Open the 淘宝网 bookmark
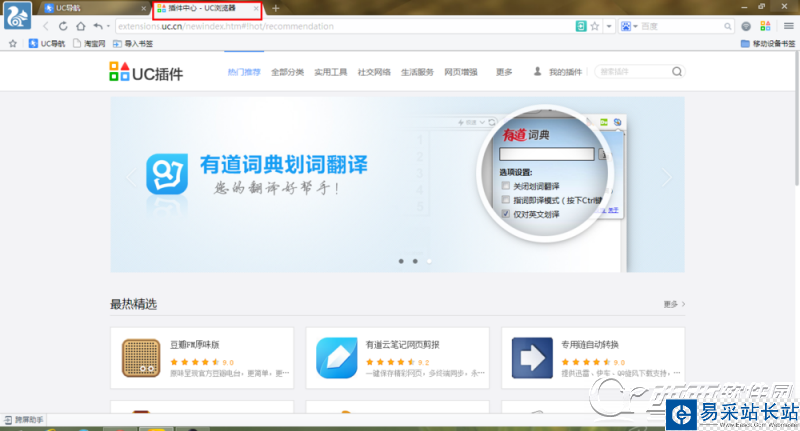The image size is (800, 431). pos(89,44)
